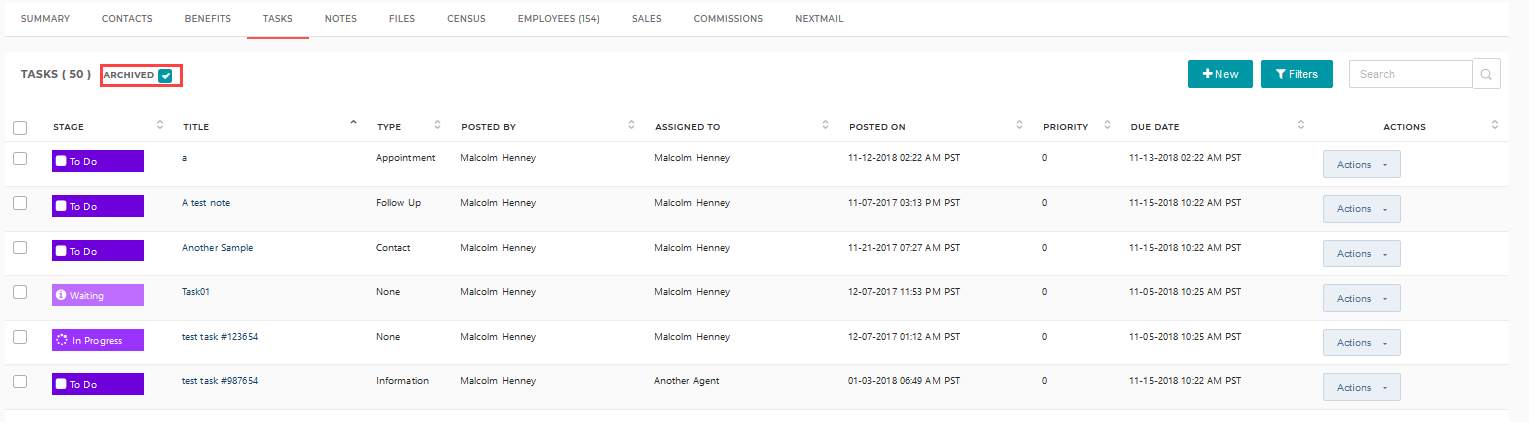Open Actions dropdown for task 'a'
1529x422 pixels.
[x=1361, y=164]
